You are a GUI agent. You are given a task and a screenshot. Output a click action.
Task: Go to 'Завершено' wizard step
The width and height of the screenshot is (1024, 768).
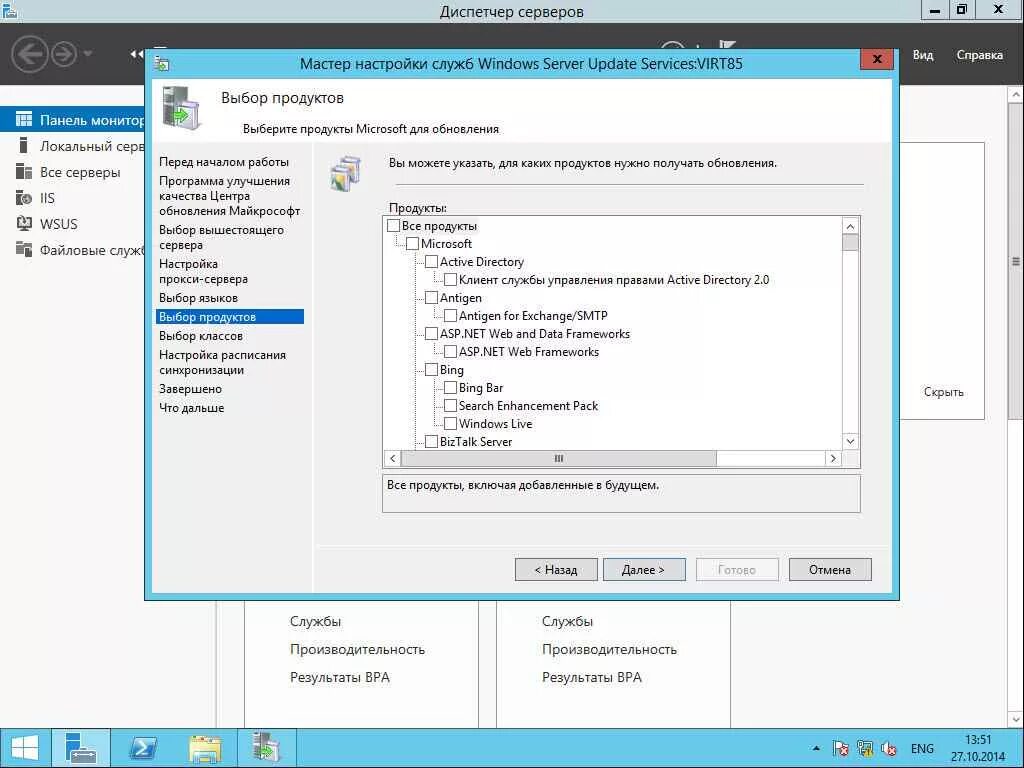coord(191,389)
